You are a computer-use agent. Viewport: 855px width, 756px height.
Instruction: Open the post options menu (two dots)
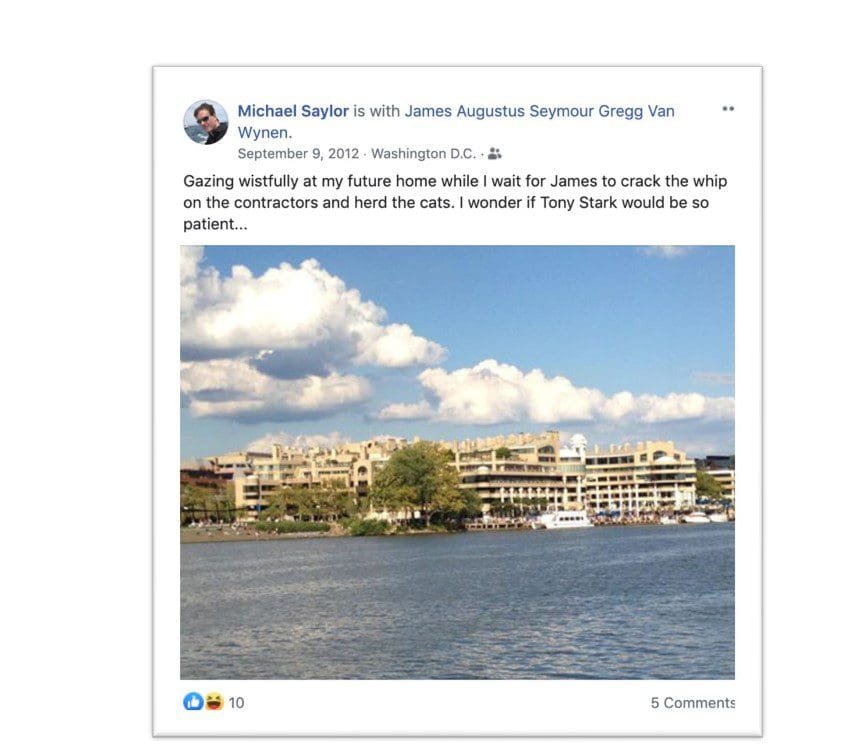[728, 109]
